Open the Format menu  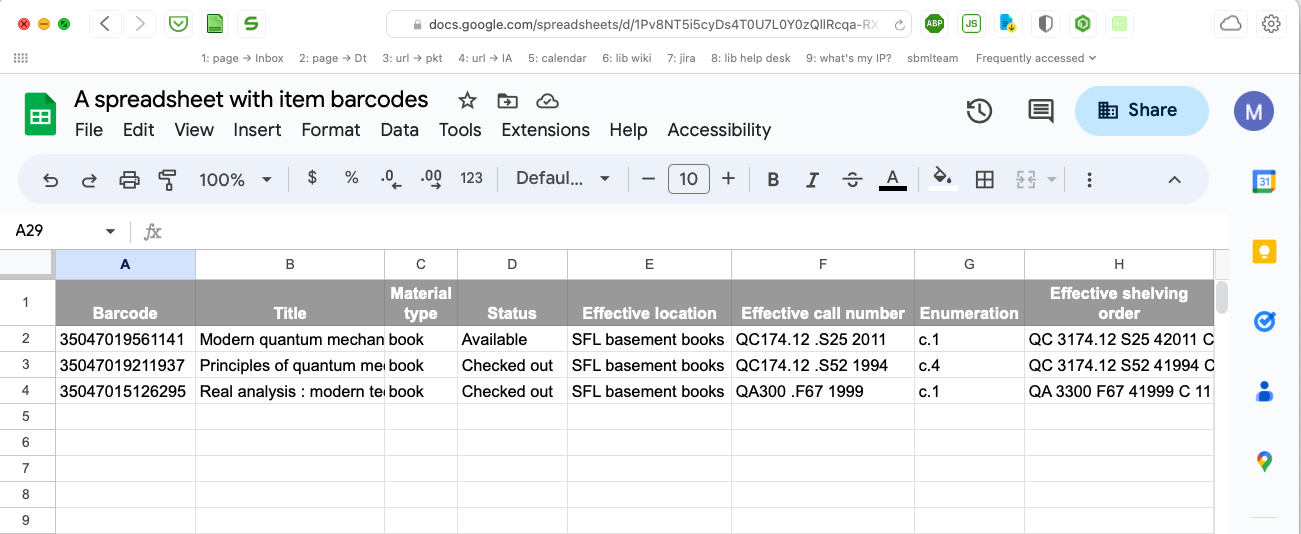(330, 130)
